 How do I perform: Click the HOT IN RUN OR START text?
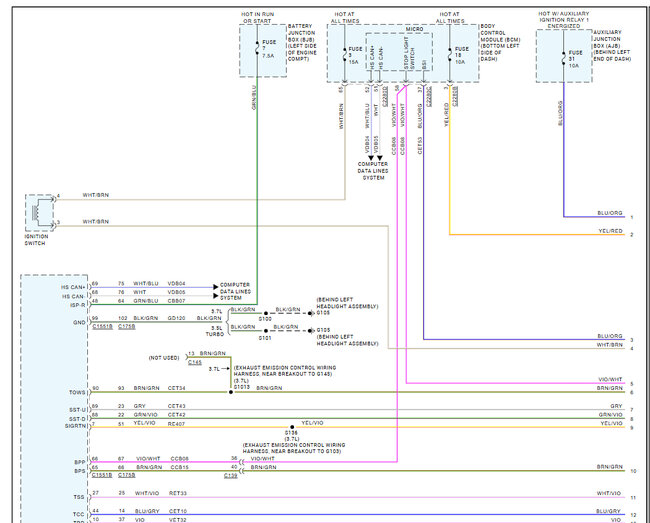click(257, 17)
